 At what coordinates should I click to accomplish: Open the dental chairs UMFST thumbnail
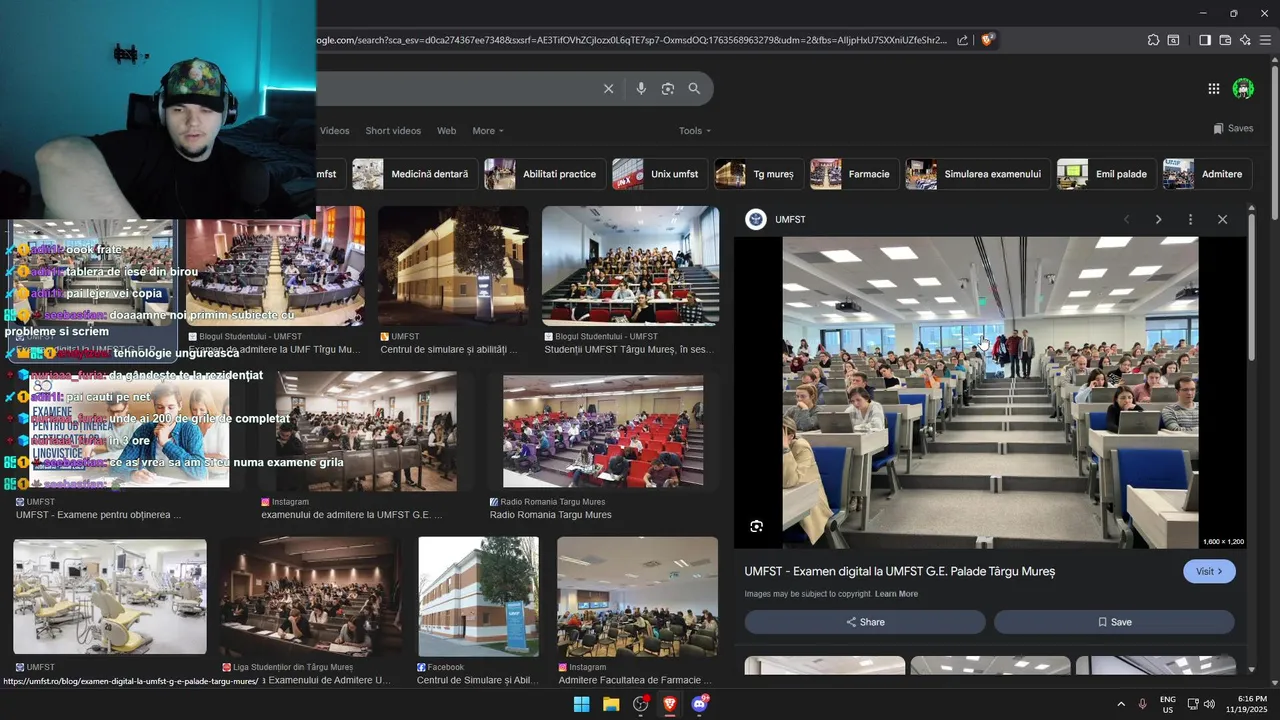pos(110,597)
